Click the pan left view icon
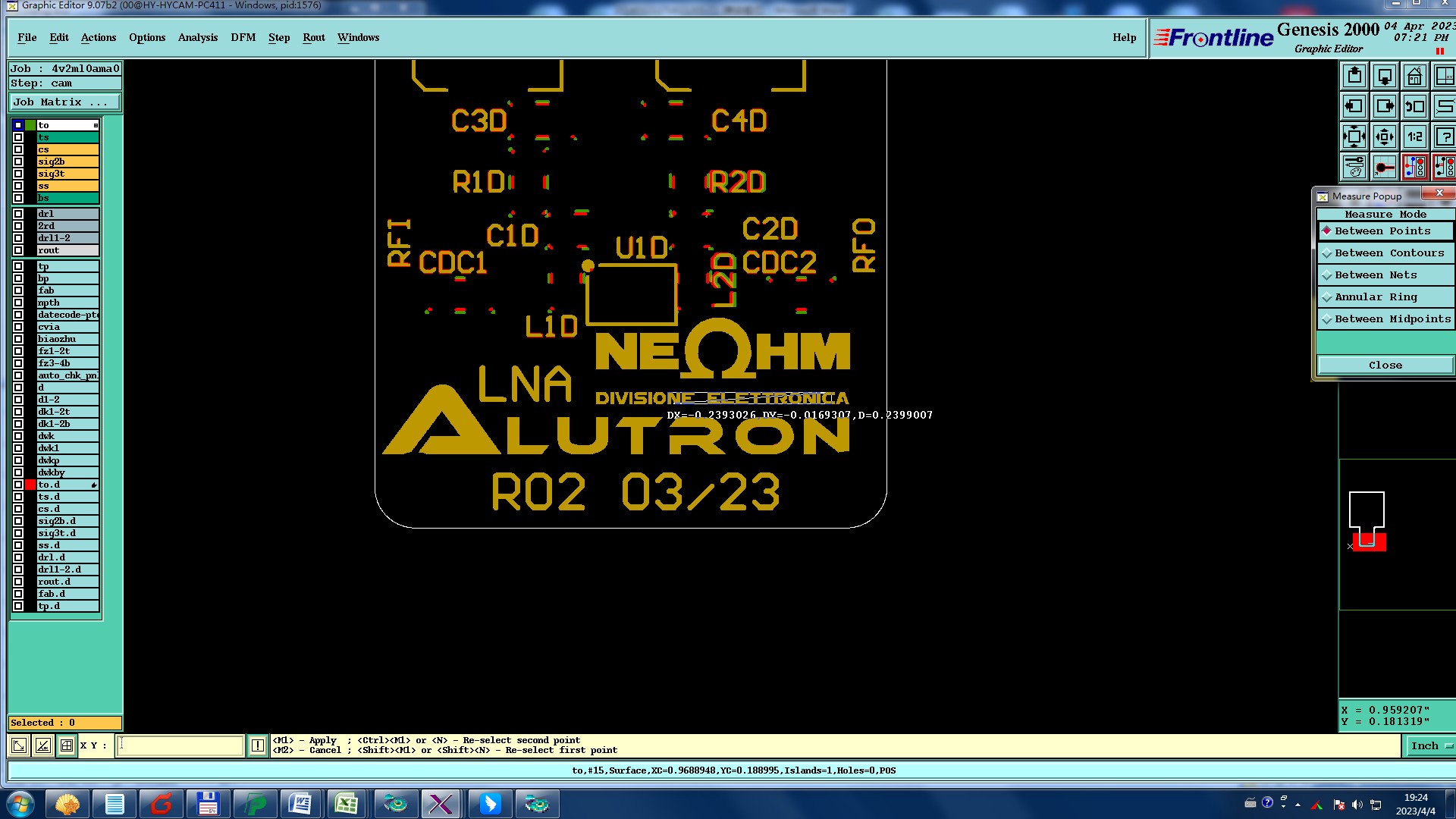 1354,106
